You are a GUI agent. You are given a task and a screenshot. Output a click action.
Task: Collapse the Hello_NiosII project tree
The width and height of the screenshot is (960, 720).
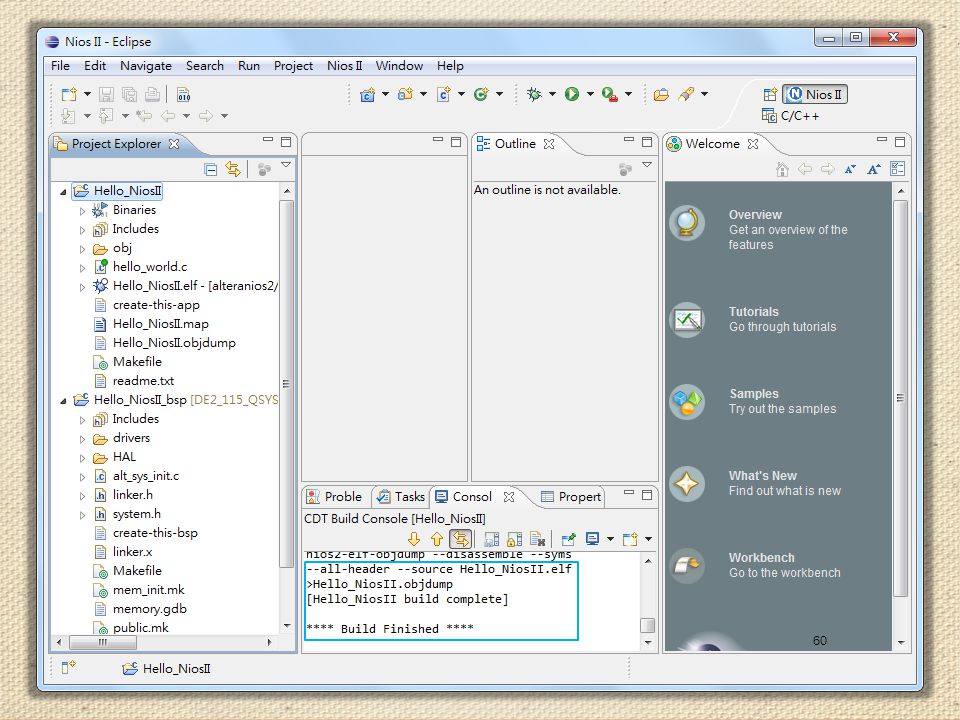(63, 192)
